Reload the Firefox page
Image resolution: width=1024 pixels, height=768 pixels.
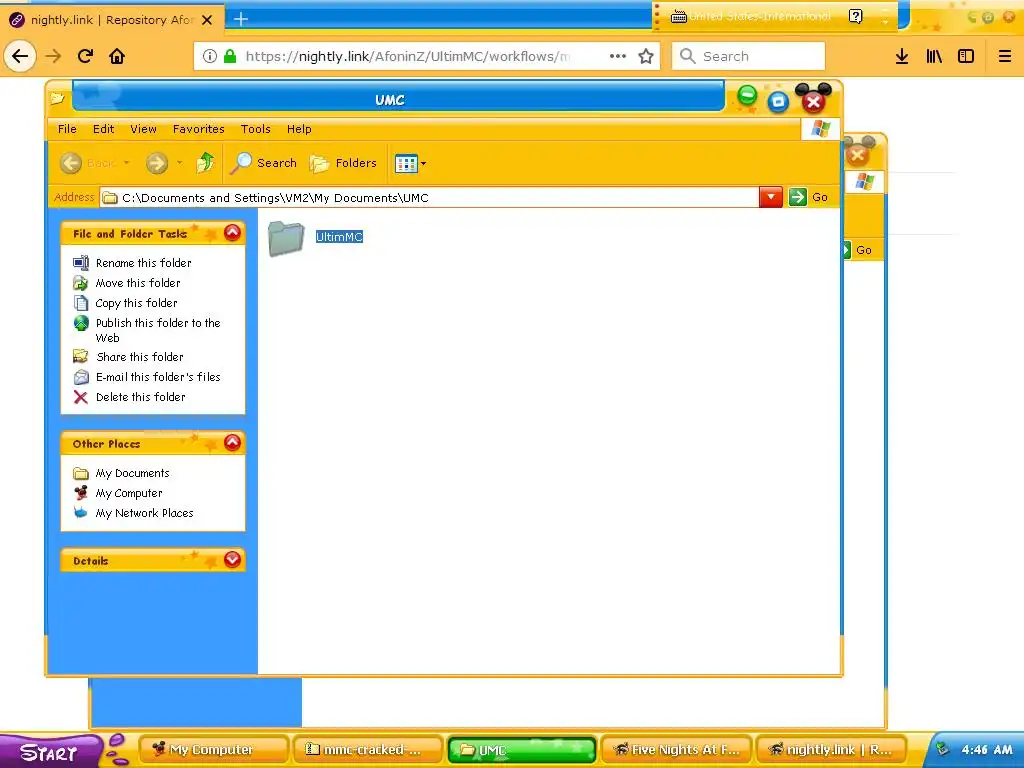tap(86, 56)
